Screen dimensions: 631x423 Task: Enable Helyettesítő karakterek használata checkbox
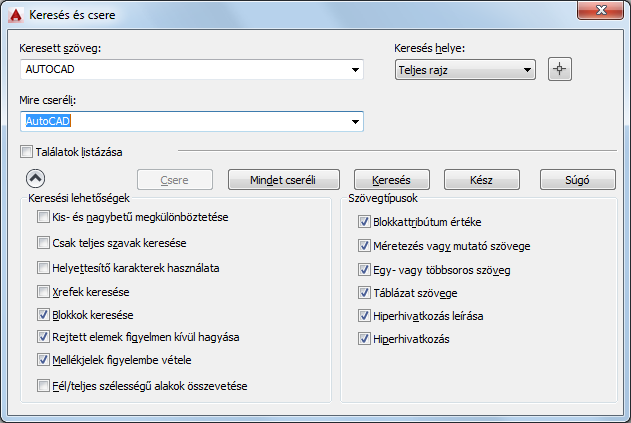[43, 268]
